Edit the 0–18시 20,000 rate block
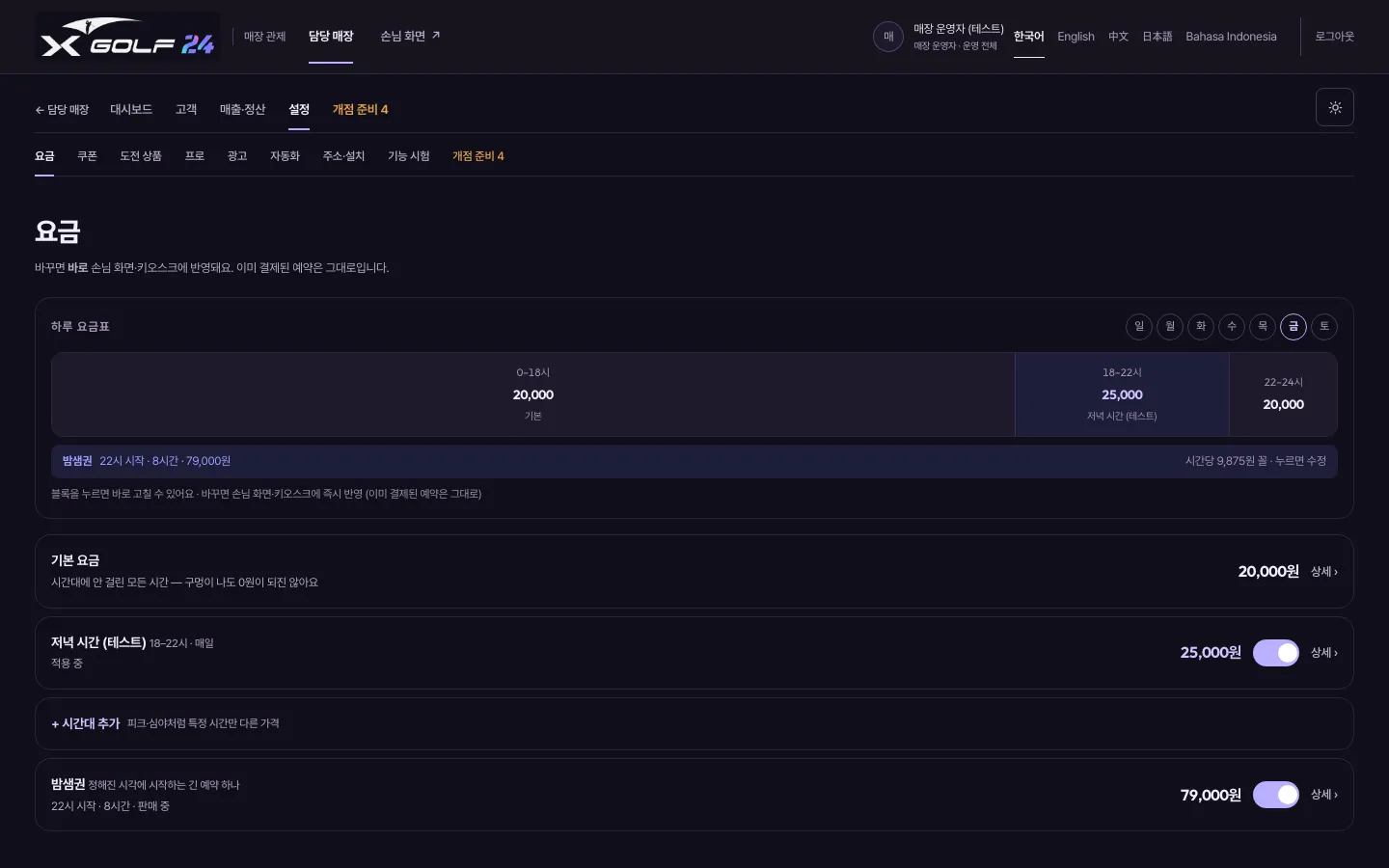 tap(533, 394)
